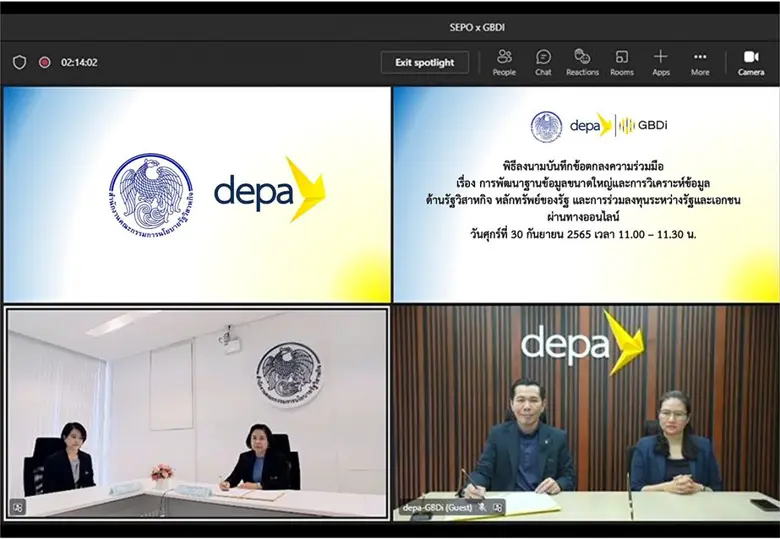Click the spotlight icon beside depa-GBDi label
Screen dimensions: 780x539
pos(497,508)
